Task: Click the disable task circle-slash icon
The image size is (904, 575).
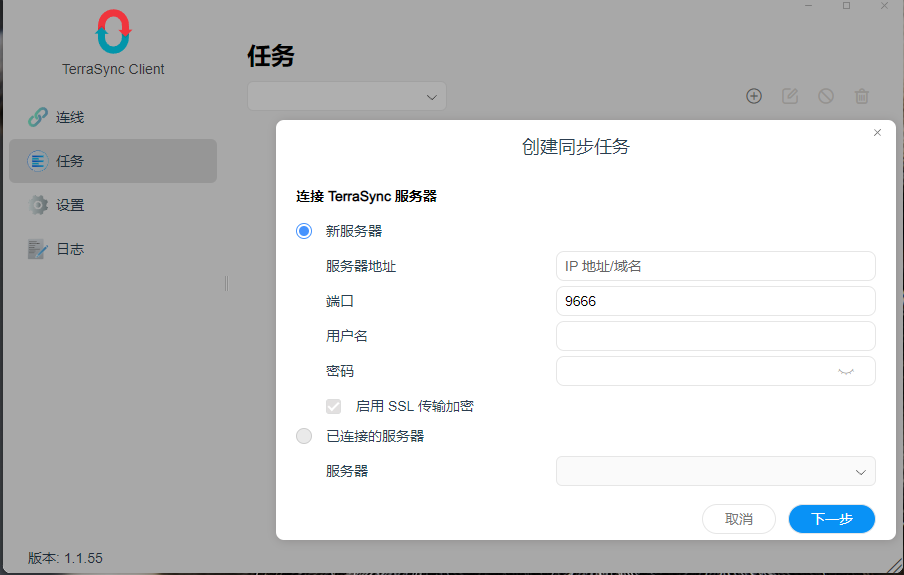Action: pos(826,96)
